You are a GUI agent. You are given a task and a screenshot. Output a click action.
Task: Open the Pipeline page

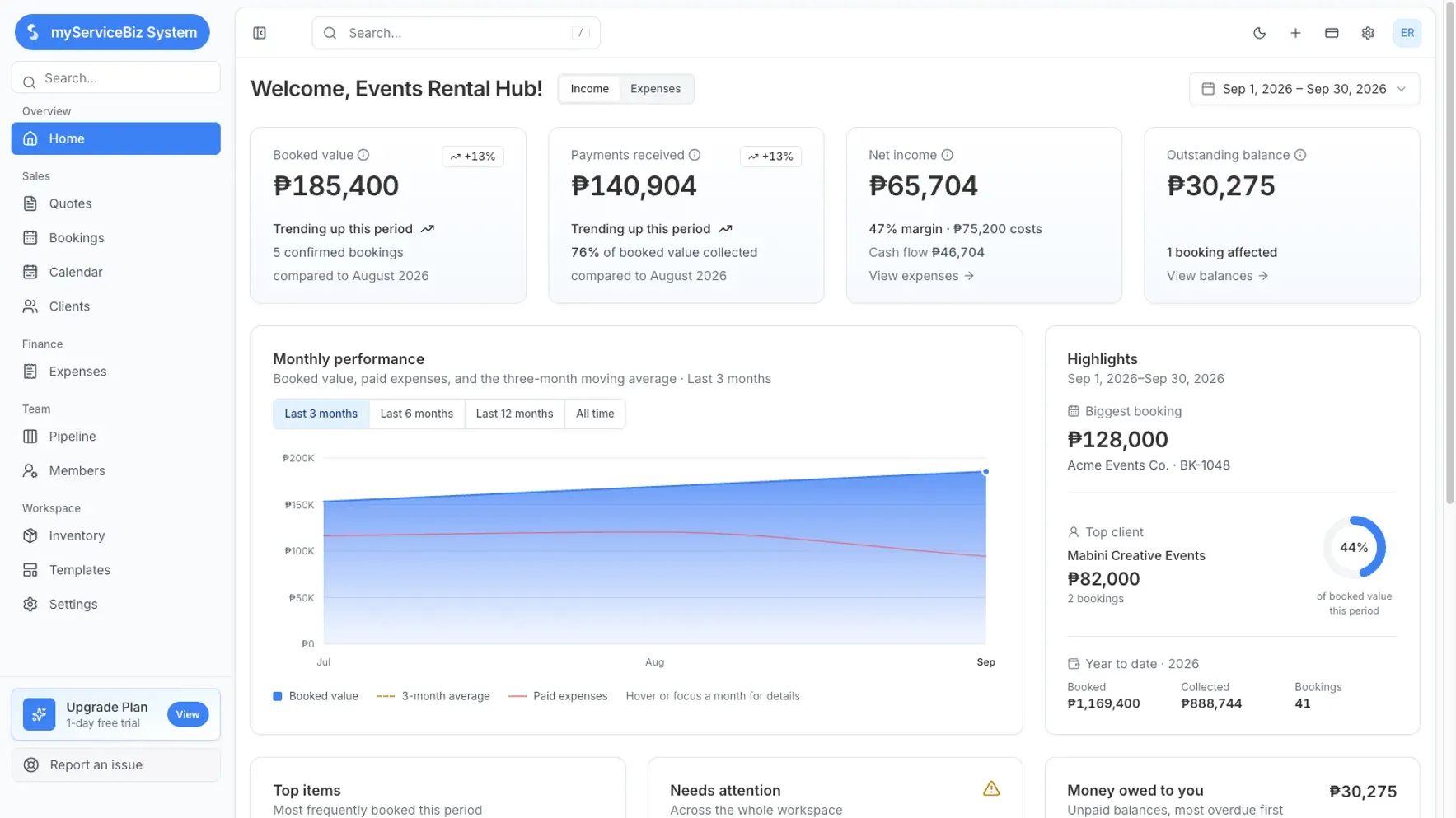115,437
